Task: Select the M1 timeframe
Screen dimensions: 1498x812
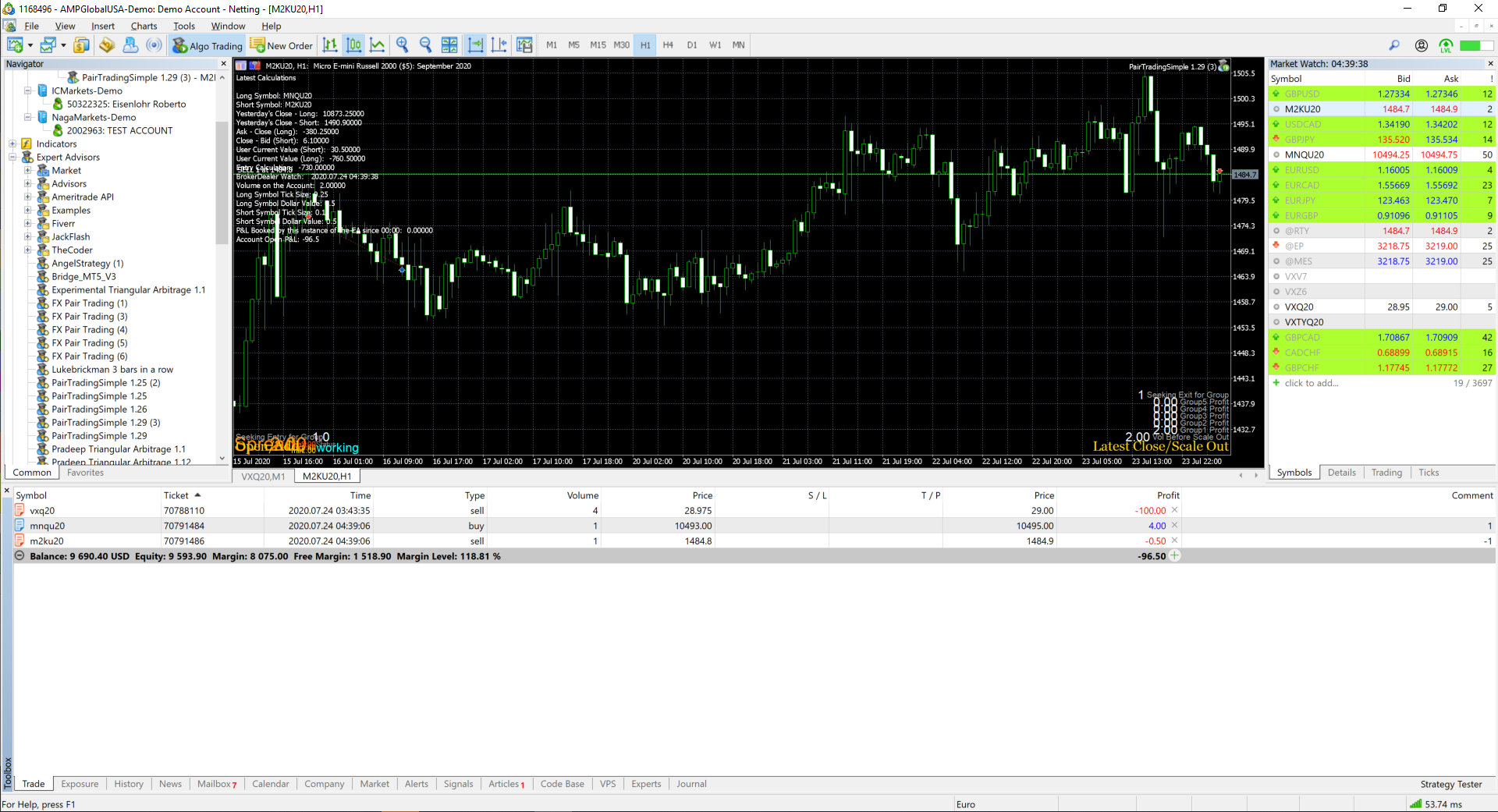Action: tap(552, 45)
